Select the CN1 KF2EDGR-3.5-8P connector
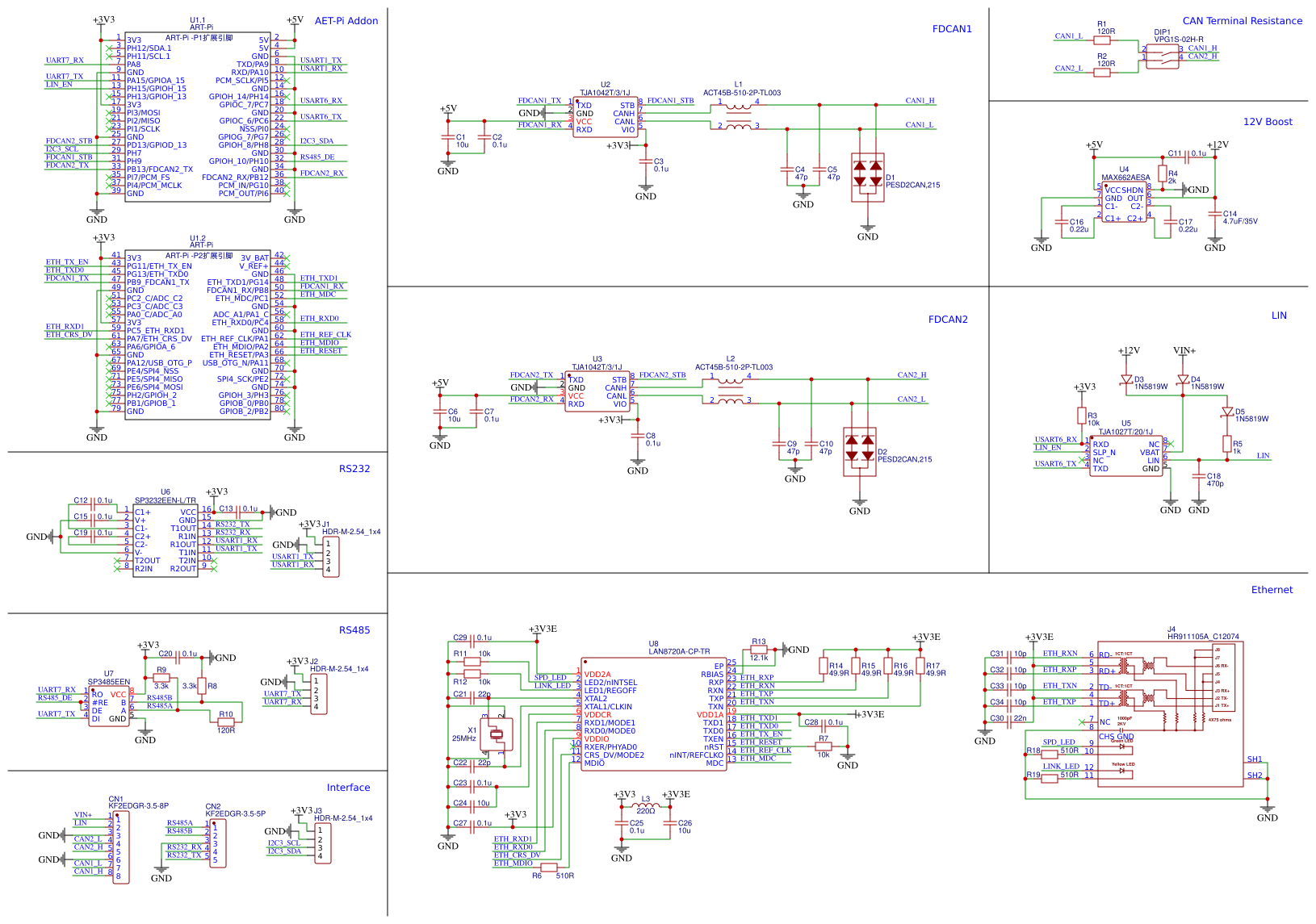1316x924 pixels. 120,847
